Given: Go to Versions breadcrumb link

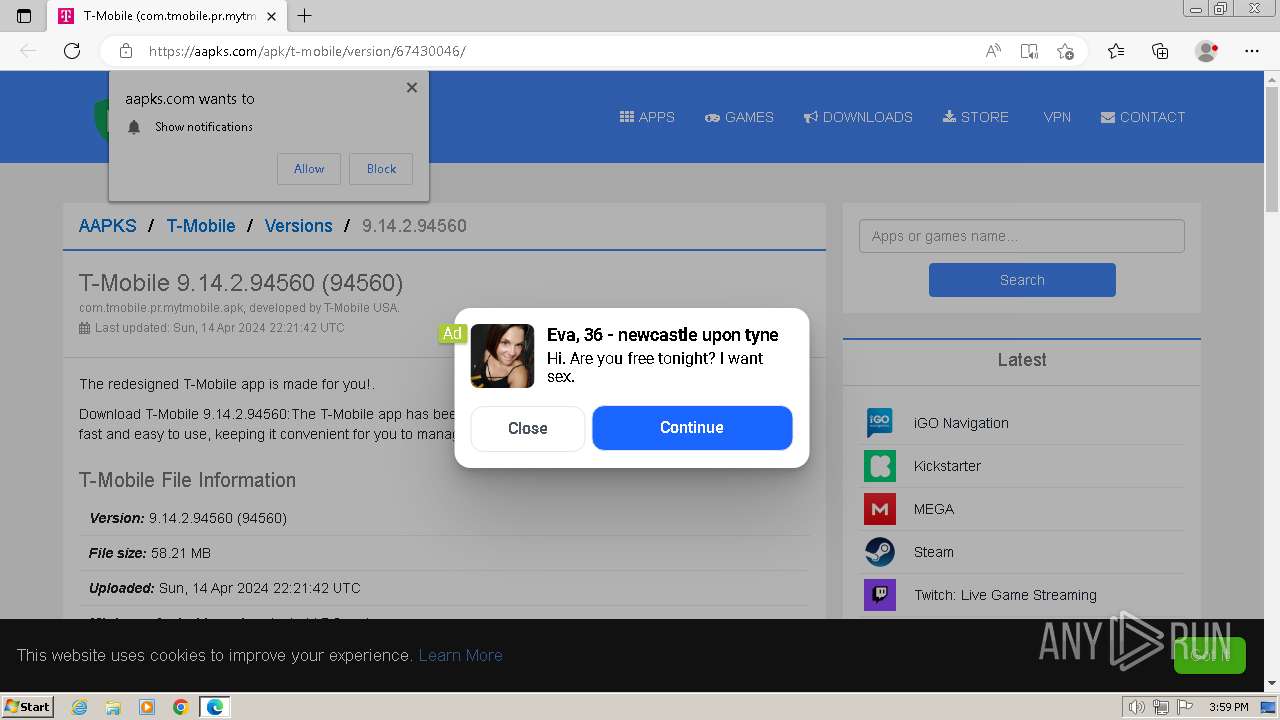Looking at the screenshot, I should 298,226.
